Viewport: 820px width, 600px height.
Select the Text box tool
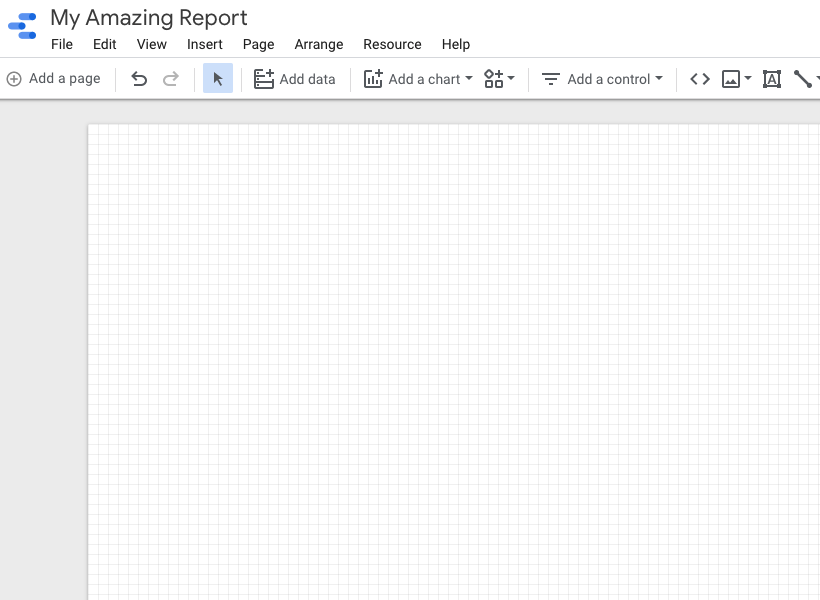coord(771,78)
